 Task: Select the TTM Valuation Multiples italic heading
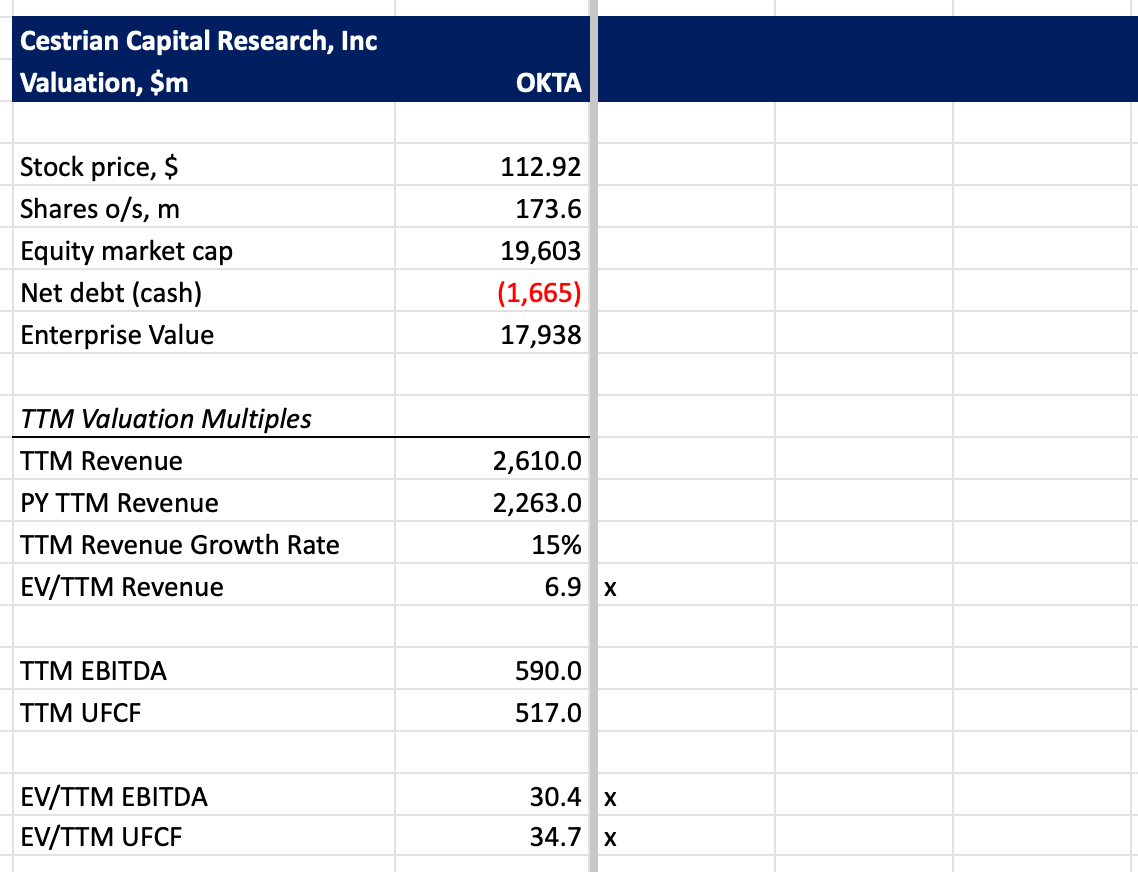click(x=165, y=419)
